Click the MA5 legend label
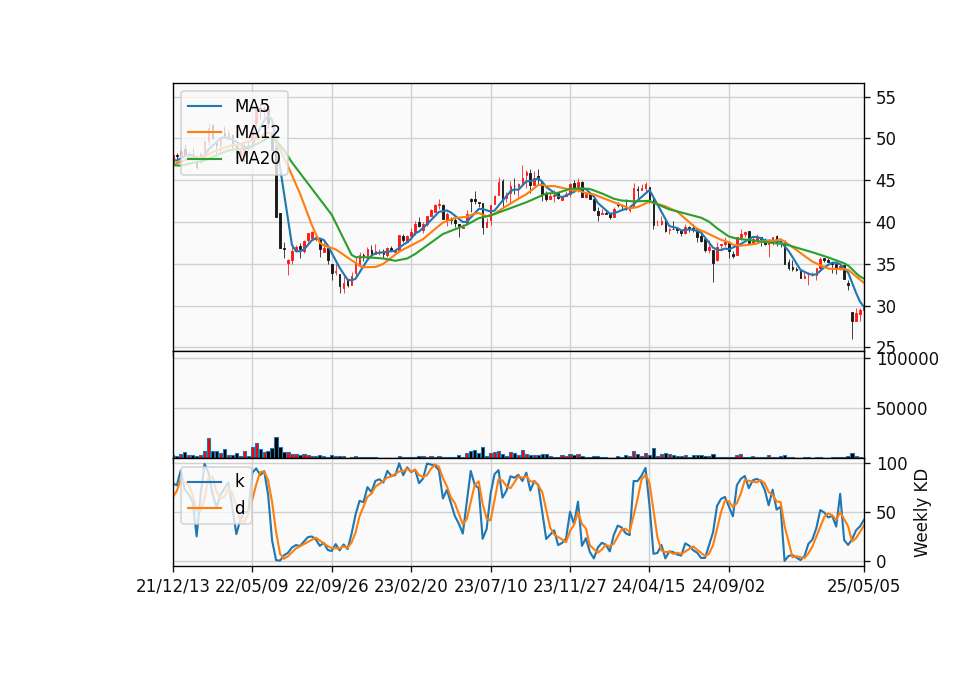Image resolution: width=960 pixels, height=690 pixels. pyautogui.click(x=252, y=106)
